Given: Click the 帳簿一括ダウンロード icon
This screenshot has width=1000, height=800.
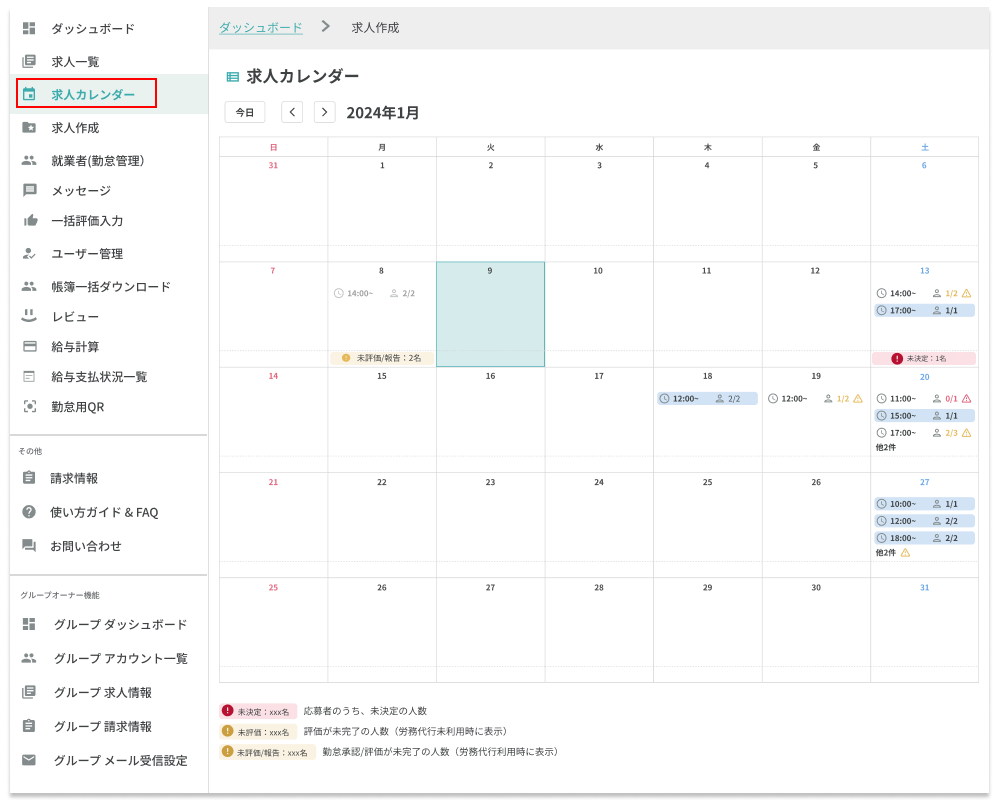Looking at the screenshot, I should point(29,286).
